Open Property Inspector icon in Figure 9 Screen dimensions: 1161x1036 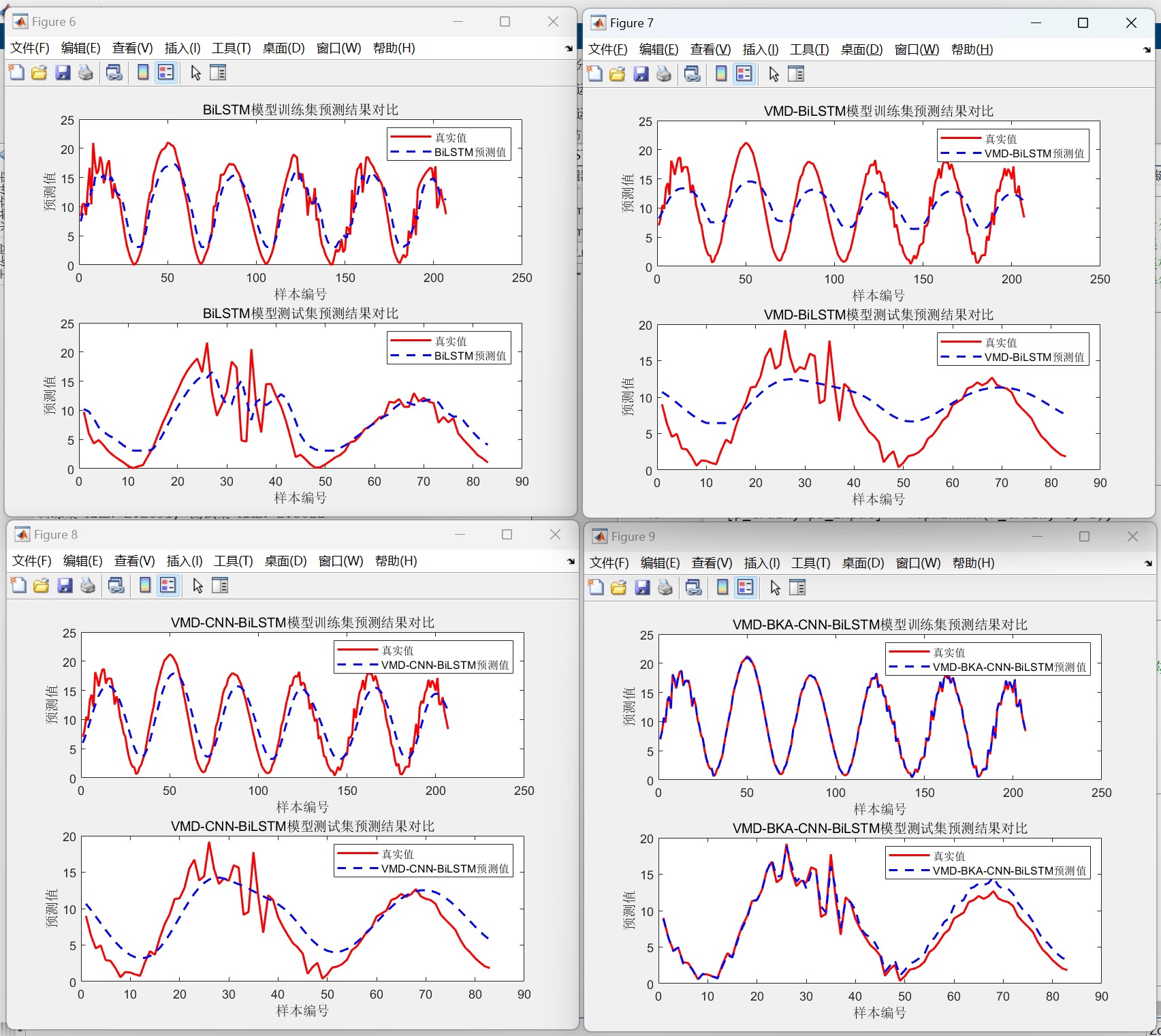pyautogui.click(x=797, y=587)
